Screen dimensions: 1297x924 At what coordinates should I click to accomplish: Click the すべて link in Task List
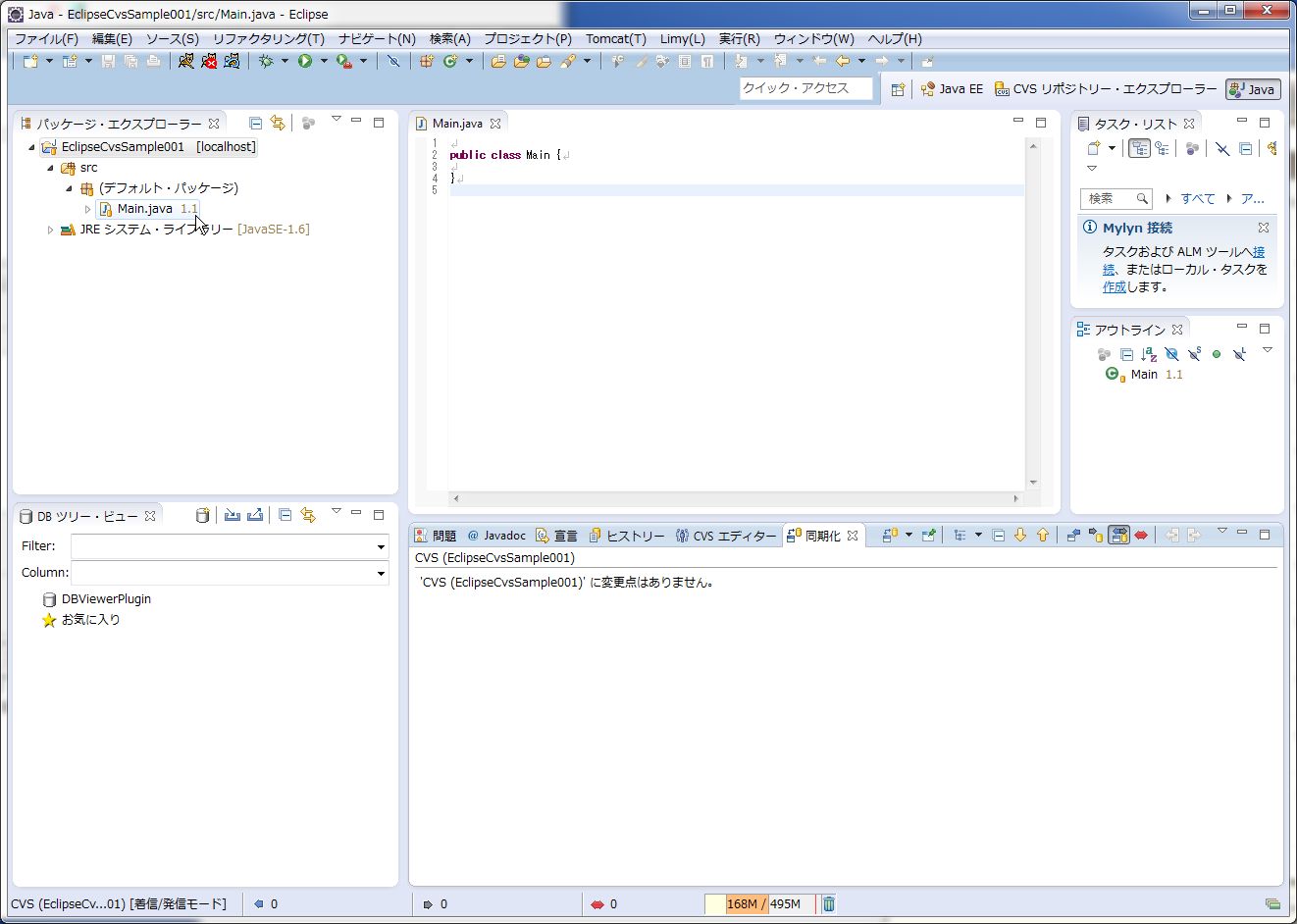[1197, 198]
